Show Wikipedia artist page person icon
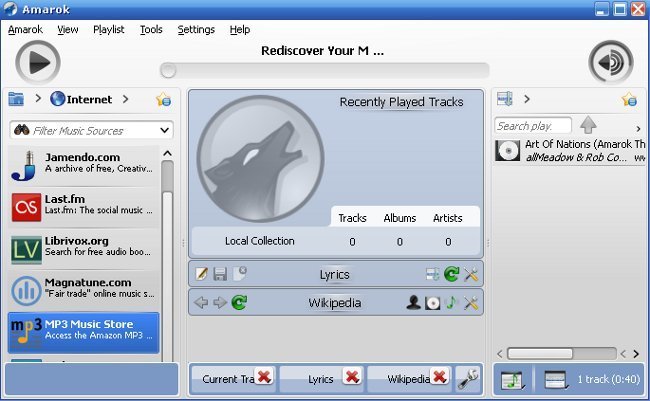The height and width of the screenshot is (401, 650). click(x=413, y=303)
